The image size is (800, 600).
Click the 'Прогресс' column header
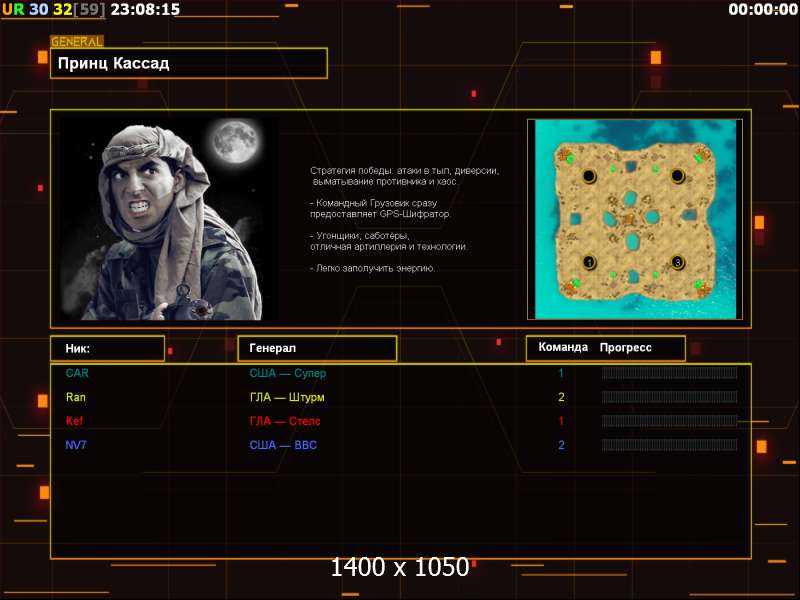(626, 347)
